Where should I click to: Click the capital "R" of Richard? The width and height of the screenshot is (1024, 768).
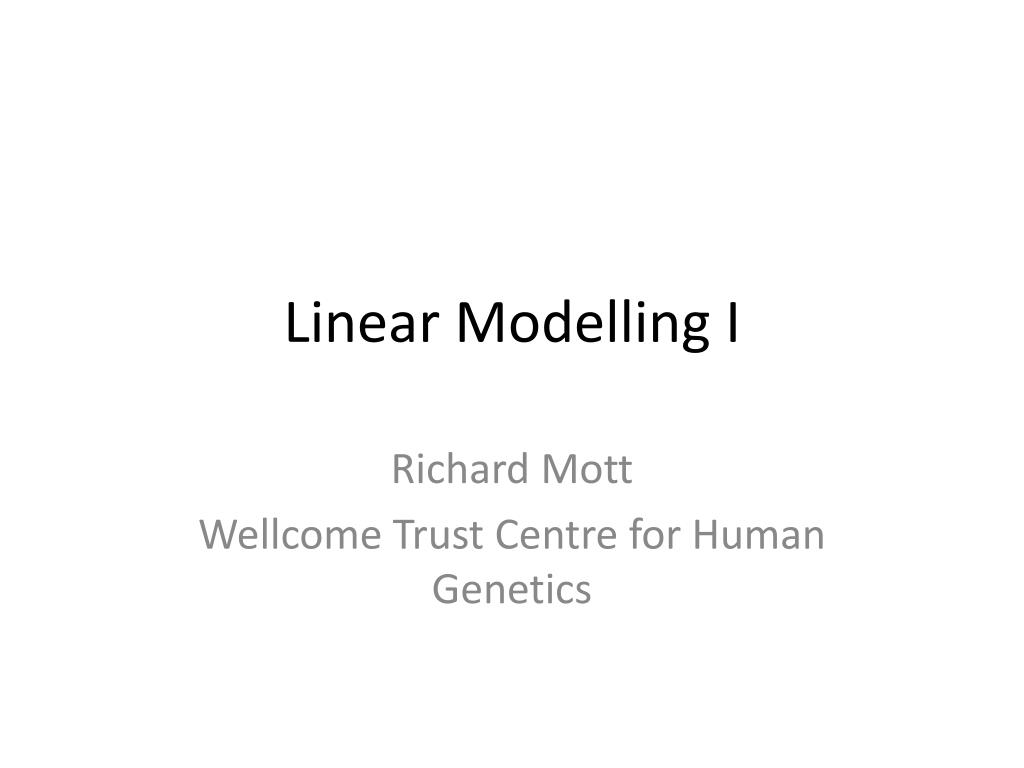pos(404,470)
